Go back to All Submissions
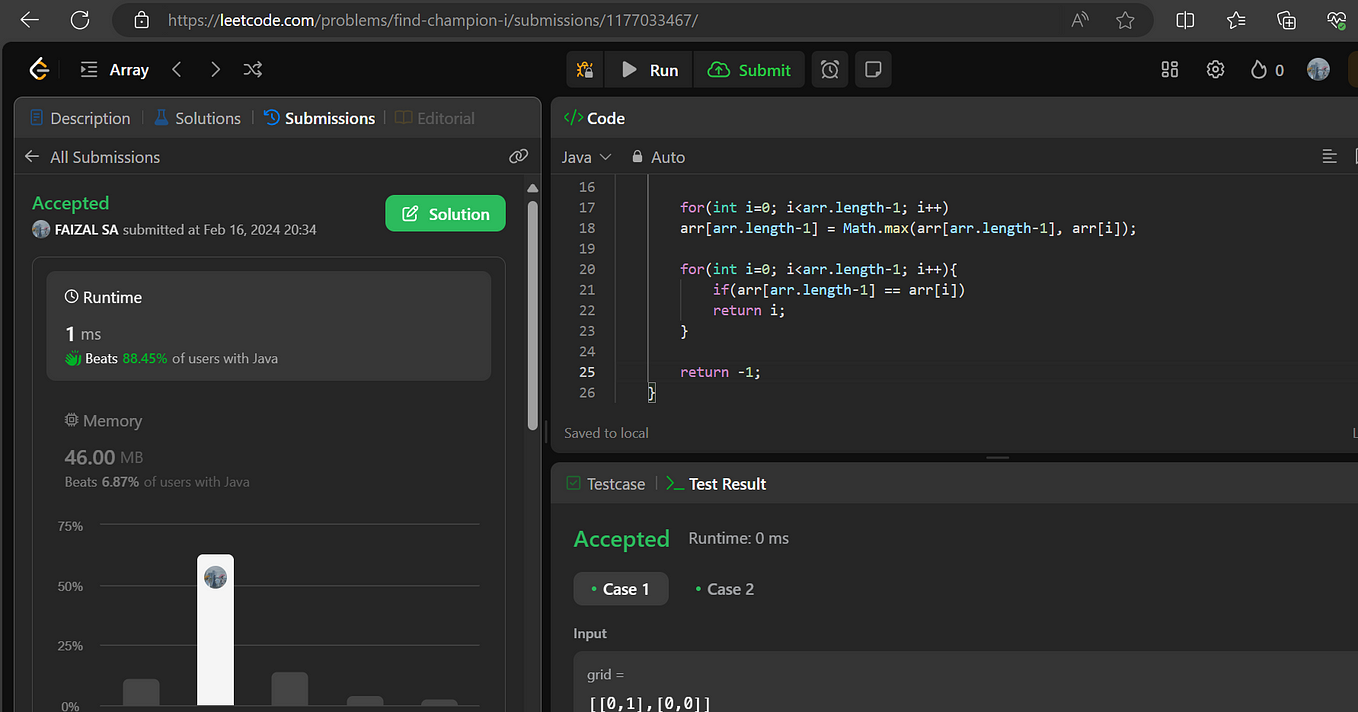The image size is (1358, 712). click(92, 157)
